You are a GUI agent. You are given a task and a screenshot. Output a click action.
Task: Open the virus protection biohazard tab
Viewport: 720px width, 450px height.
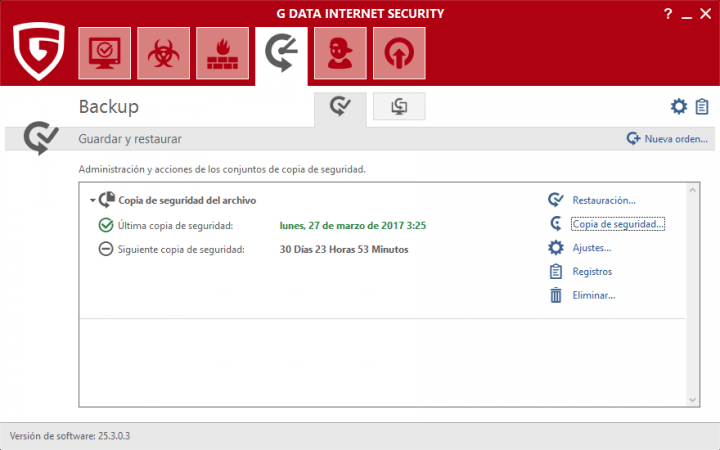click(163, 53)
